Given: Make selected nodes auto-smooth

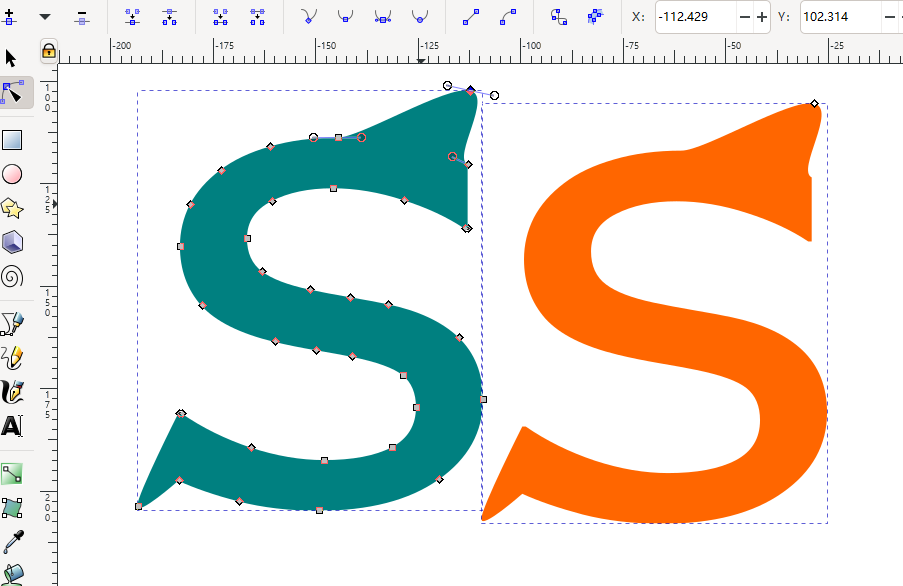Looking at the screenshot, I should click(x=420, y=17).
